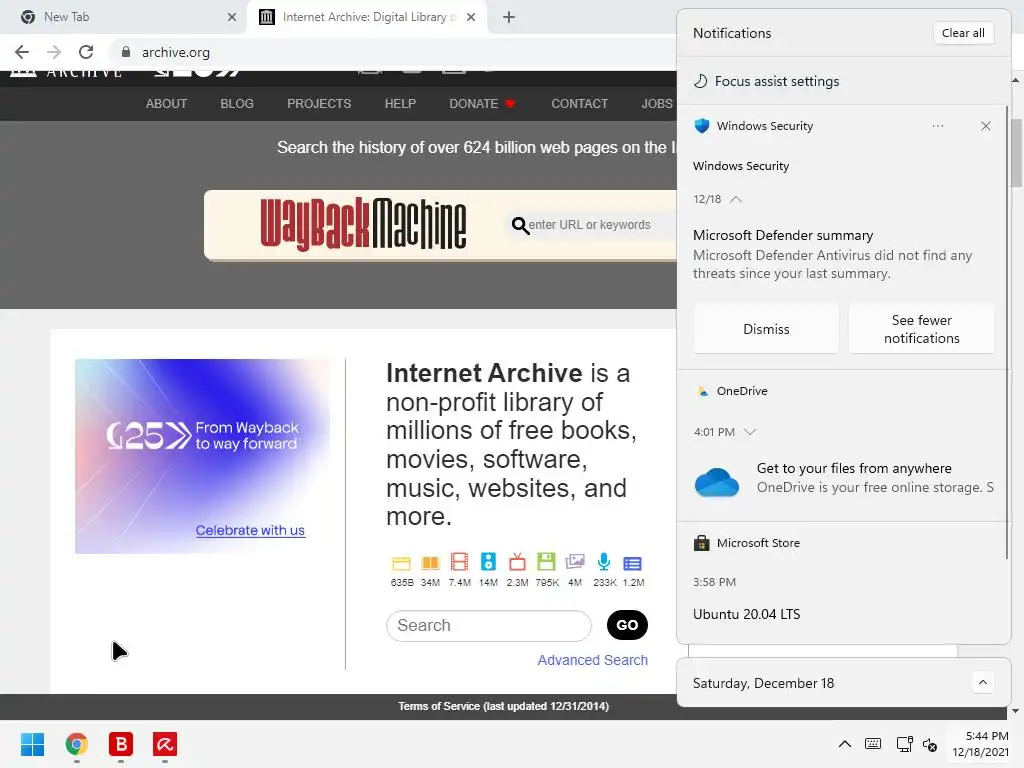Open the BLOG menu item

click(237, 104)
